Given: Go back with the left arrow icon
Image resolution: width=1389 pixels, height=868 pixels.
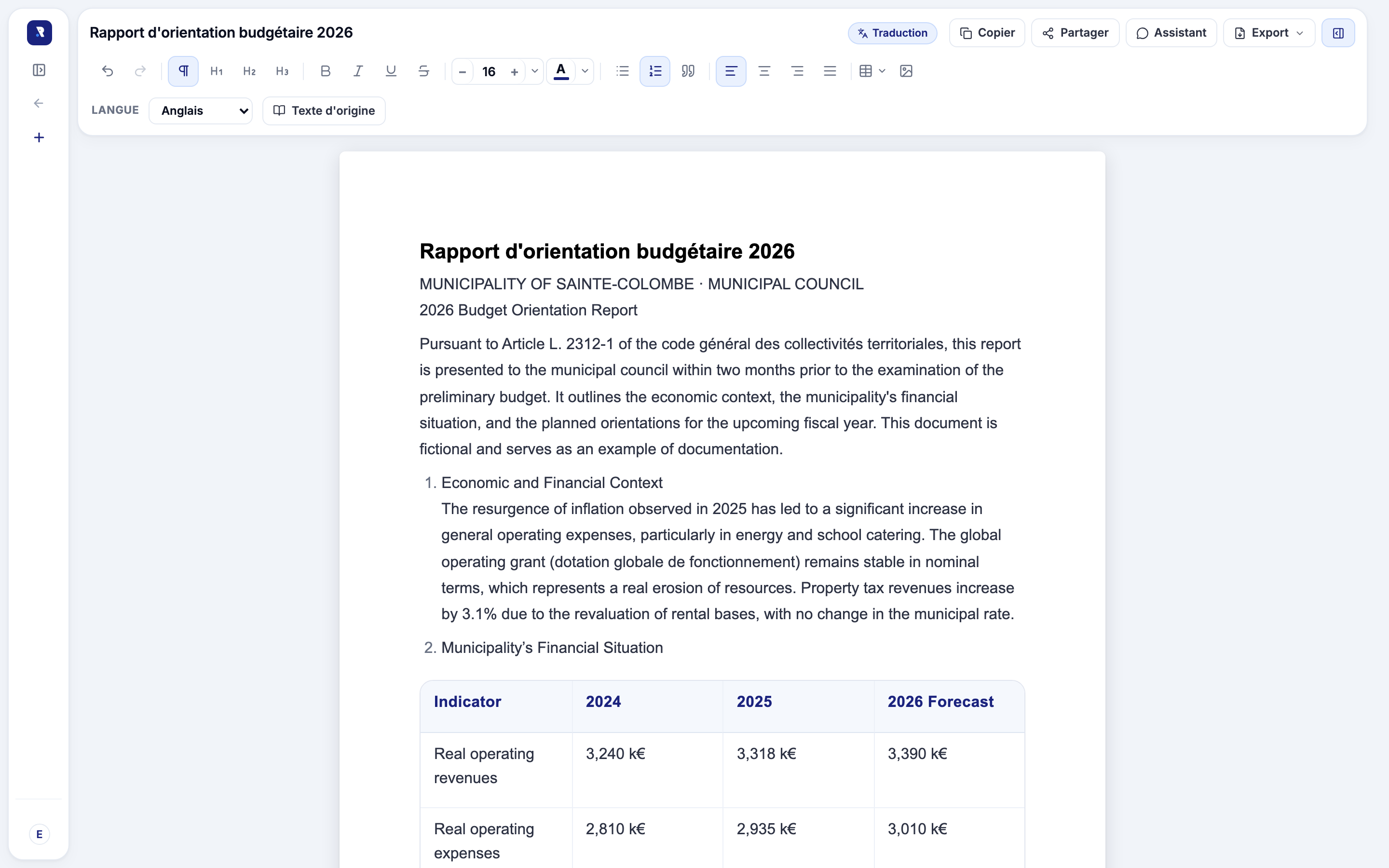Looking at the screenshot, I should click(39, 103).
